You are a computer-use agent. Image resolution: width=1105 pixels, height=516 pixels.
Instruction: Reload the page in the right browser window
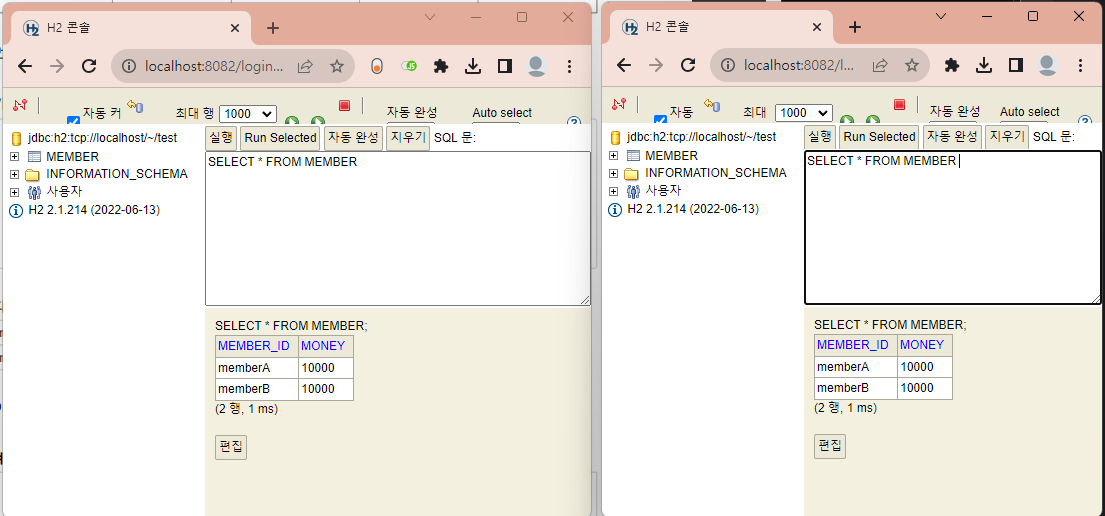[x=688, y=66]
